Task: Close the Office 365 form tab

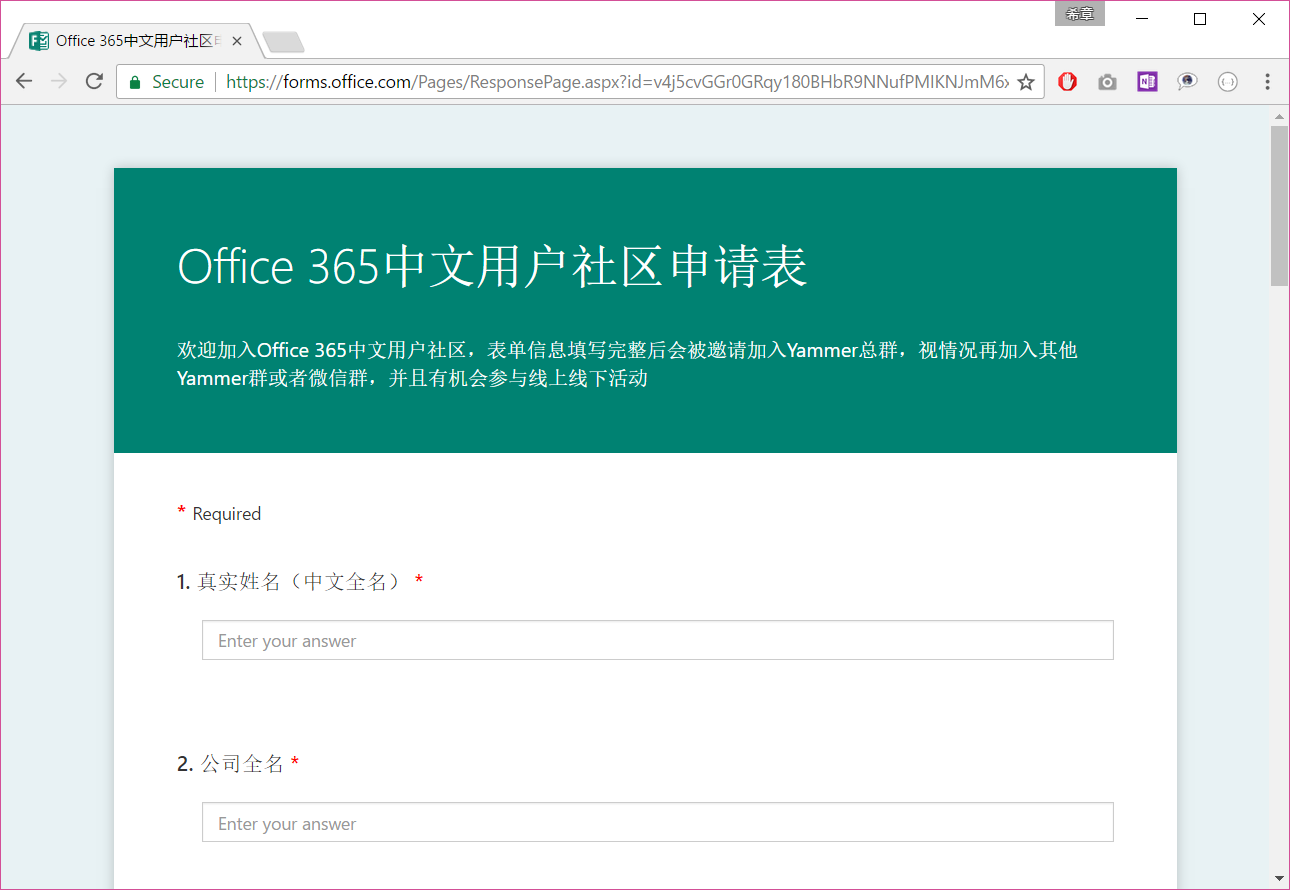Action: [x=237, y=41]
